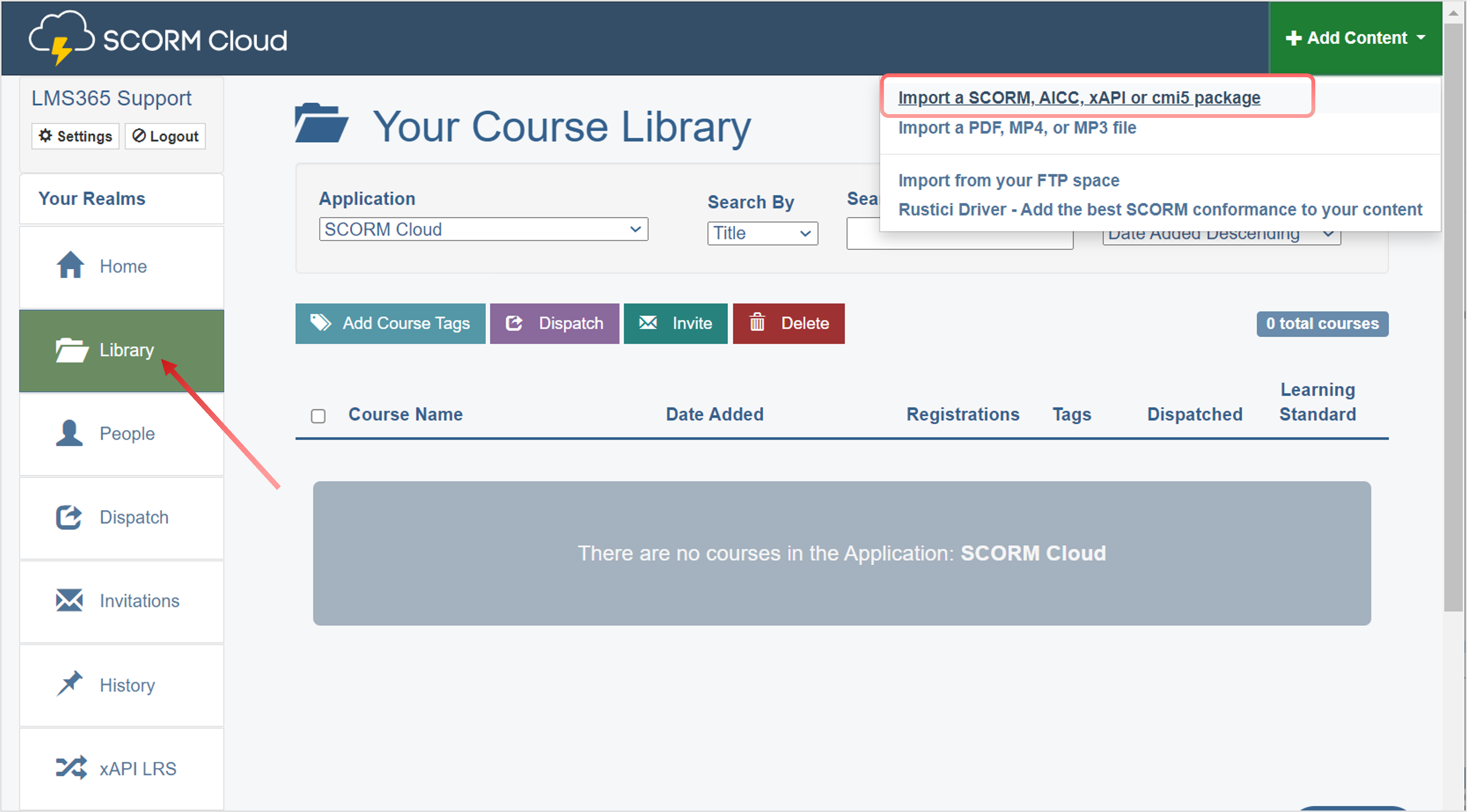The width and height of the screenshot is (1467, 812).
Task: Click the Registrations column header
Action: click(963, 414)
